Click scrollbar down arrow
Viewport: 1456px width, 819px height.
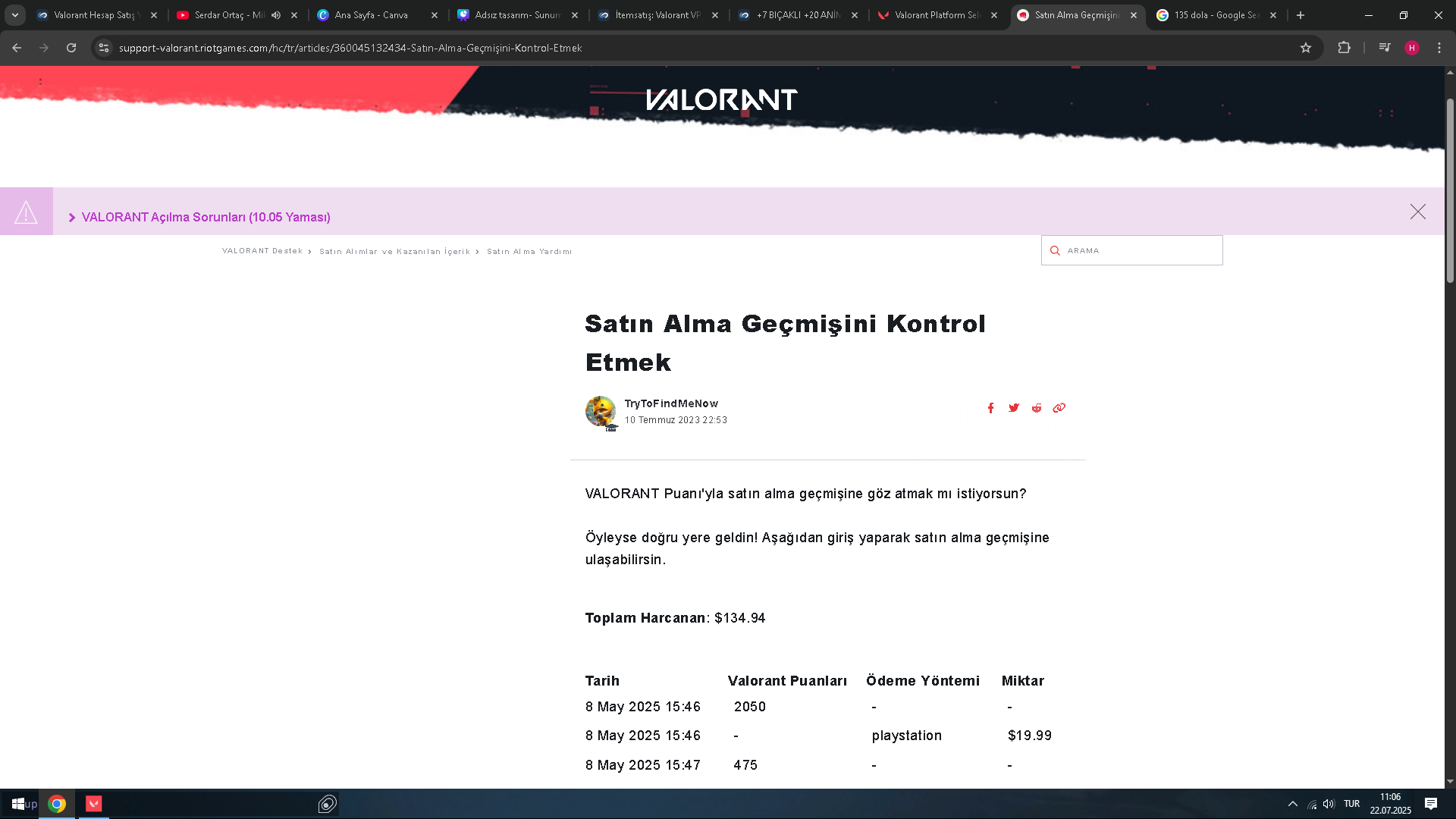(1450, 782)
